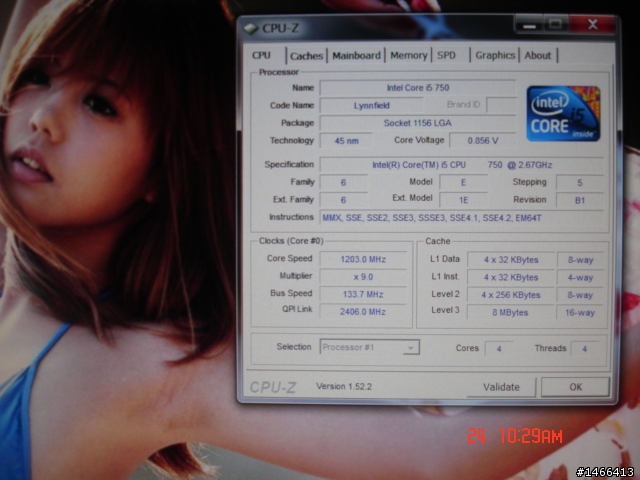Click the Level 3 16-way value

580,313
